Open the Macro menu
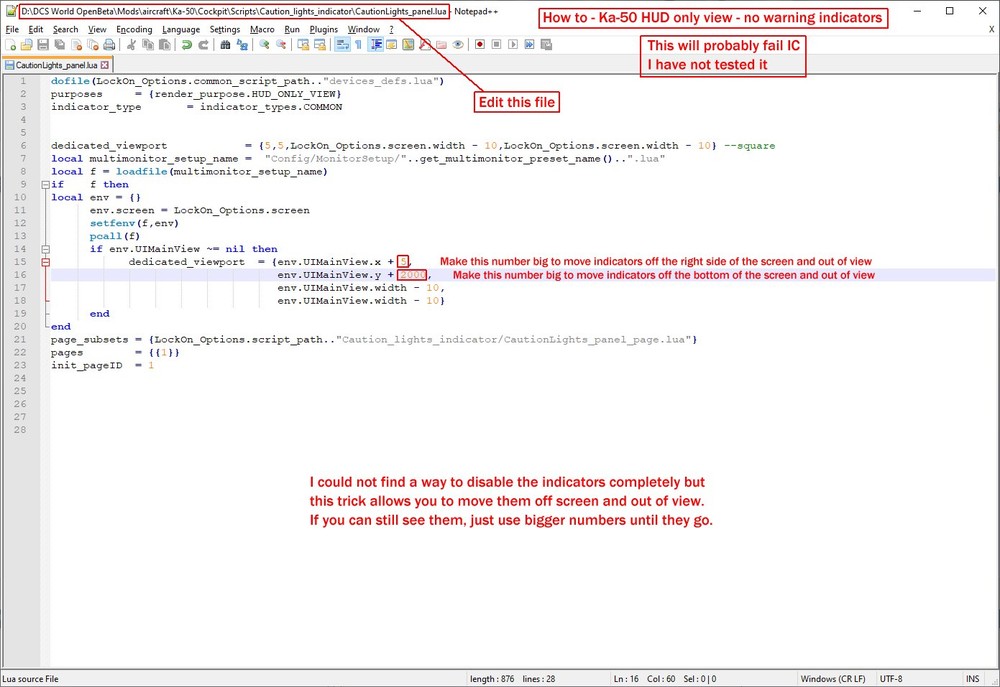The width and height of the screenshot is (1000, 687). click(261, 29)
